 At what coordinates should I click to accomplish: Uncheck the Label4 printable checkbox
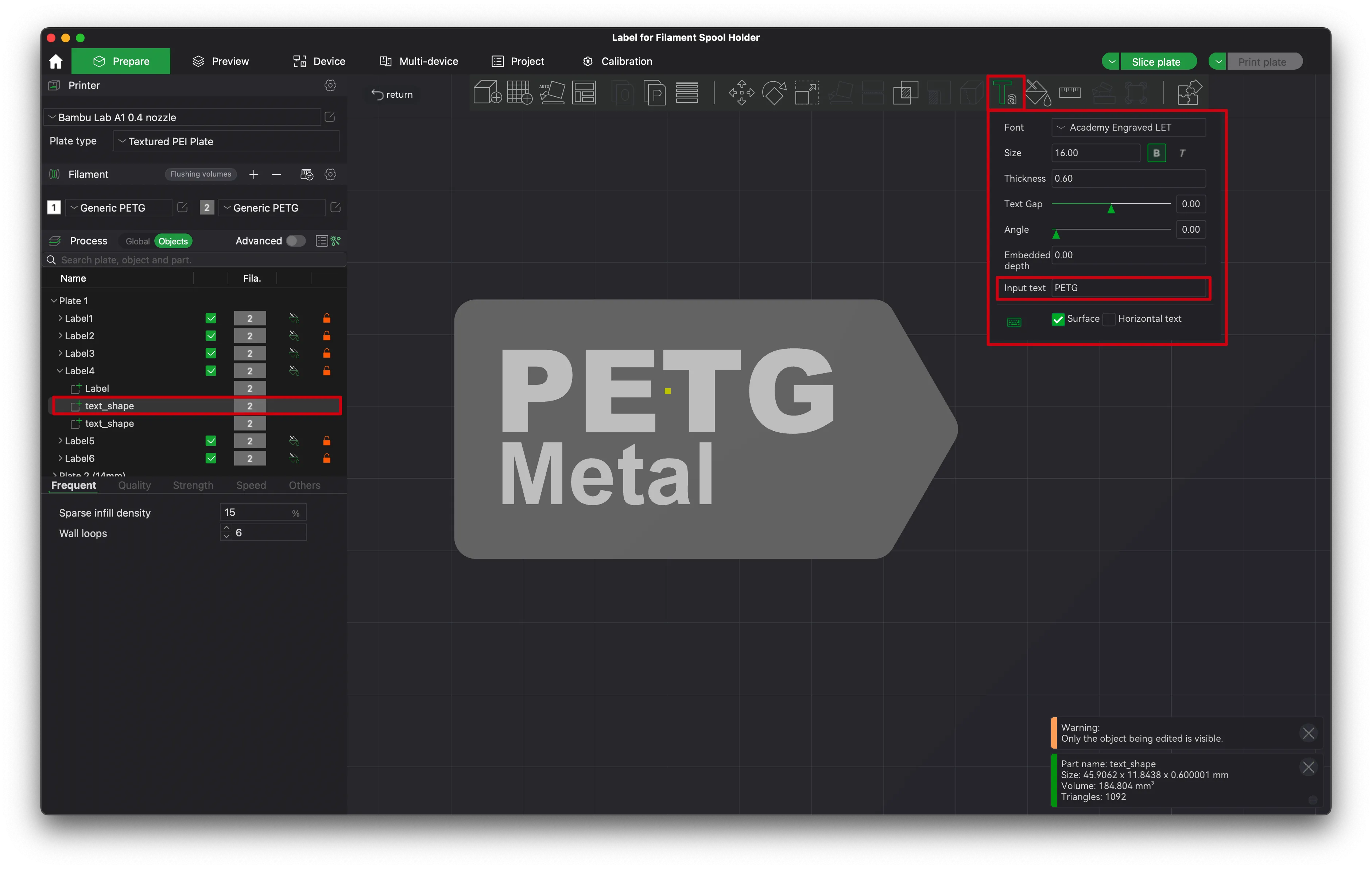(x=211, y=371)
